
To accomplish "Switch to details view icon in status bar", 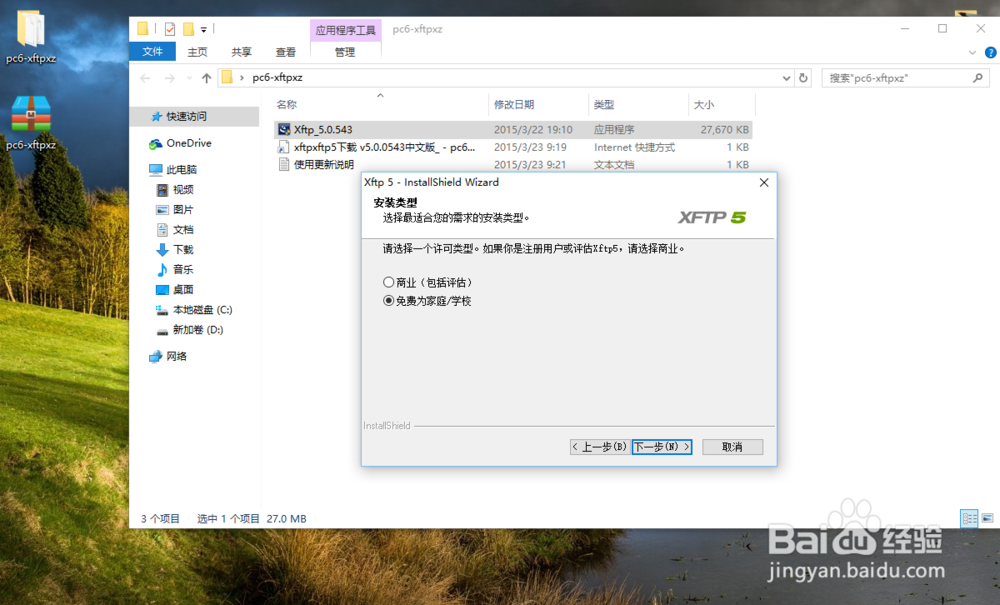I will [x=969, y=518].
